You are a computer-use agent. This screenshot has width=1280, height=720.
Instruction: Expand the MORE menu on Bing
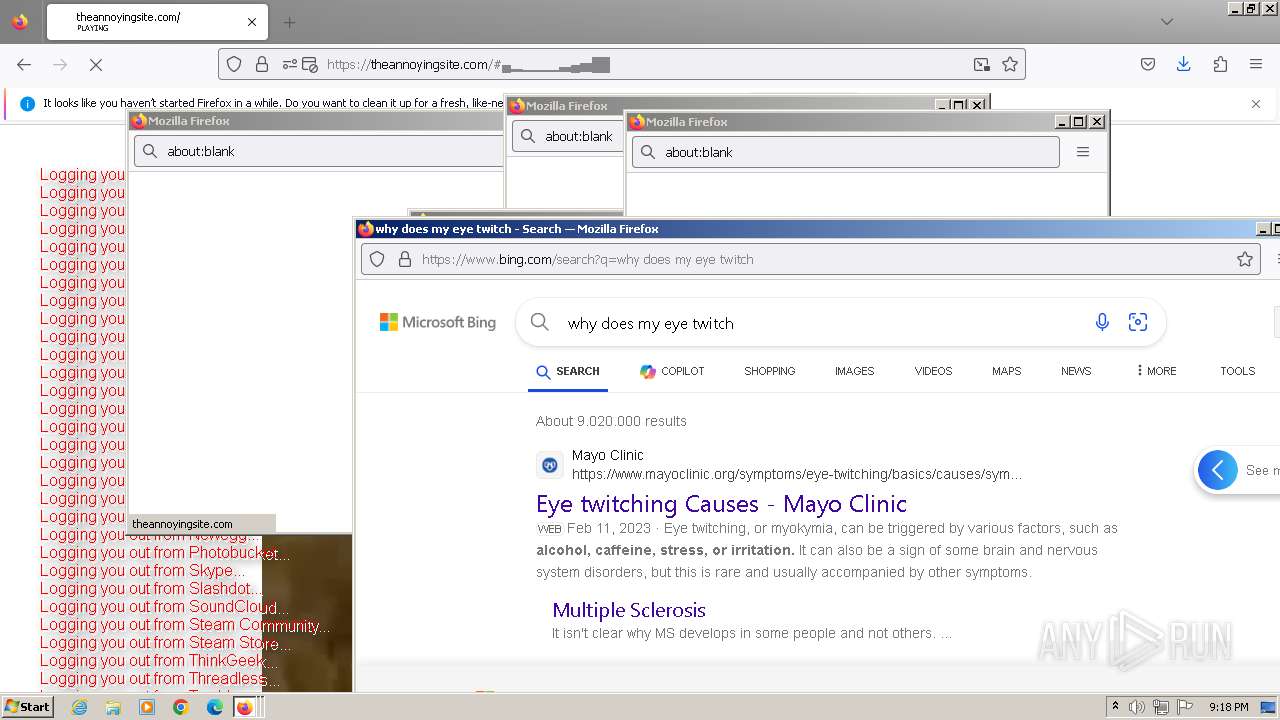(1156, 371)
